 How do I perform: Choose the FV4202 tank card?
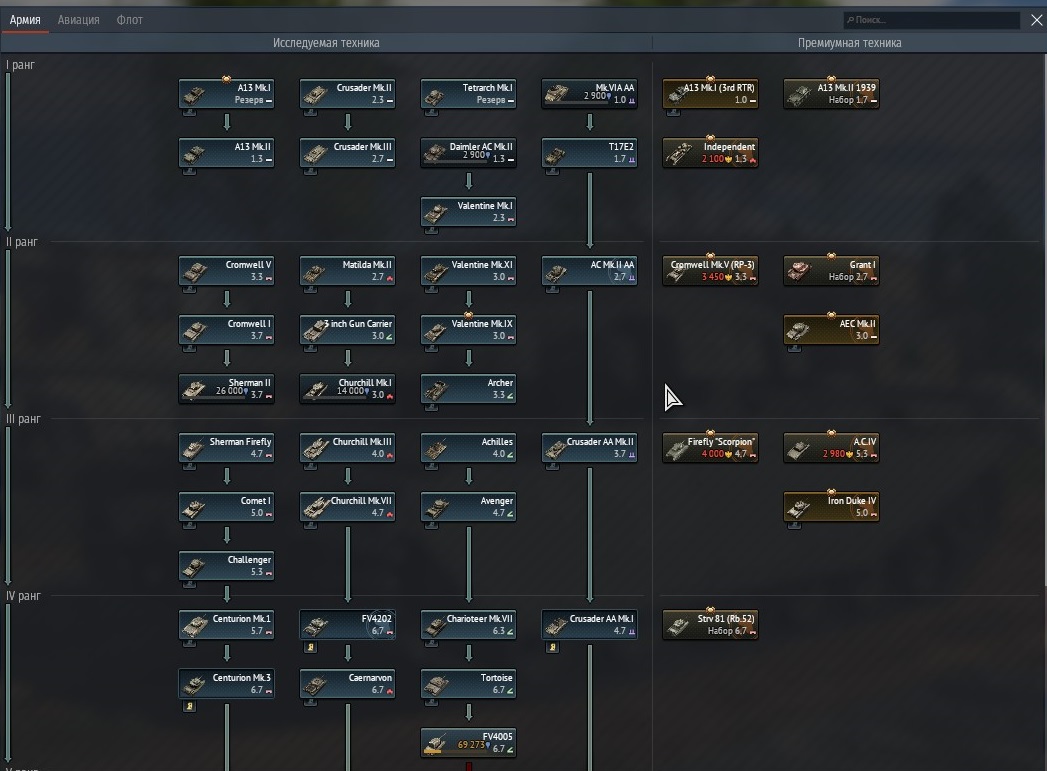click(x=347, y=625)
